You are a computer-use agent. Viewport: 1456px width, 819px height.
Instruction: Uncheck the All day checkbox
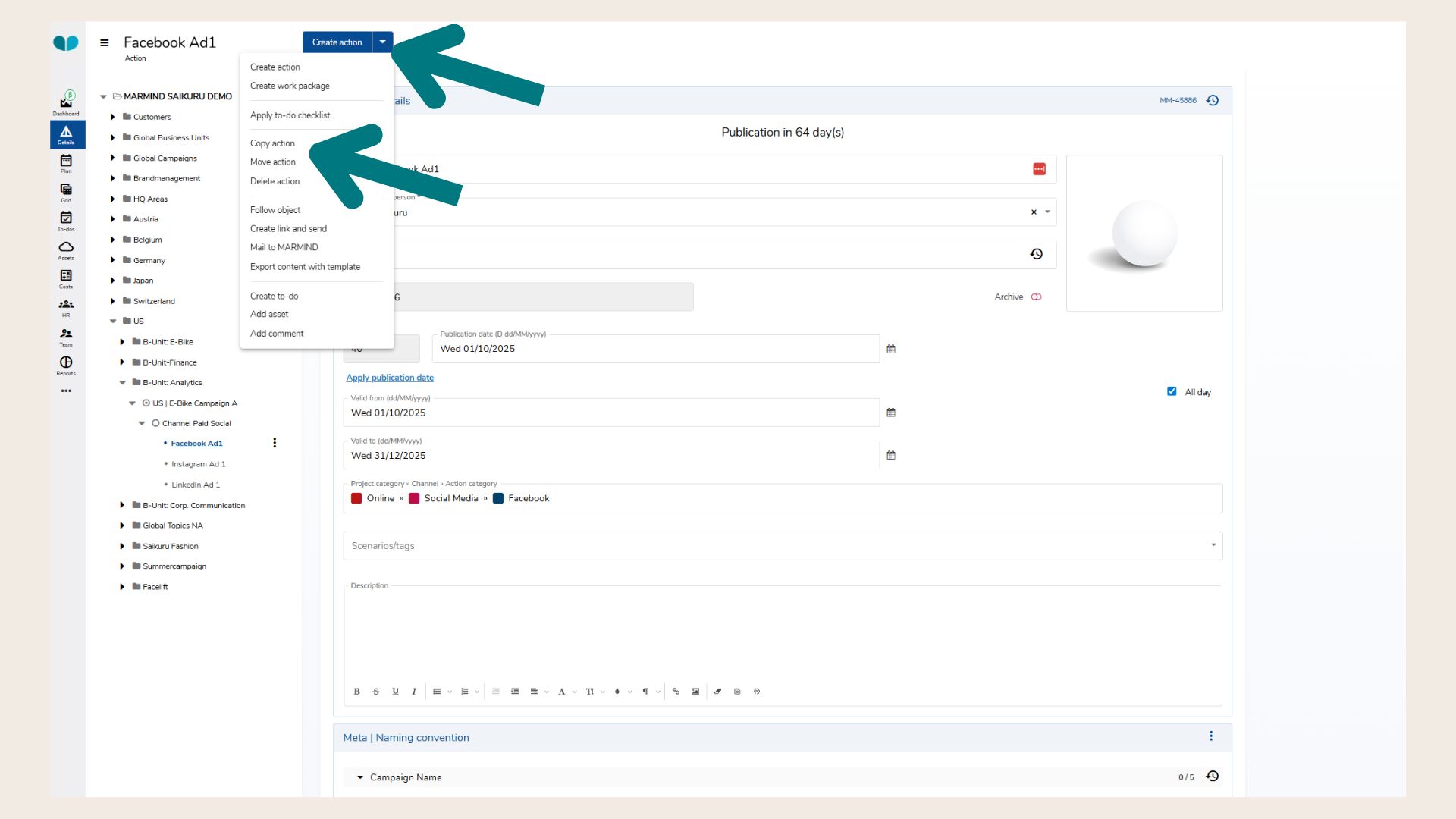(x=1172, y=391)
